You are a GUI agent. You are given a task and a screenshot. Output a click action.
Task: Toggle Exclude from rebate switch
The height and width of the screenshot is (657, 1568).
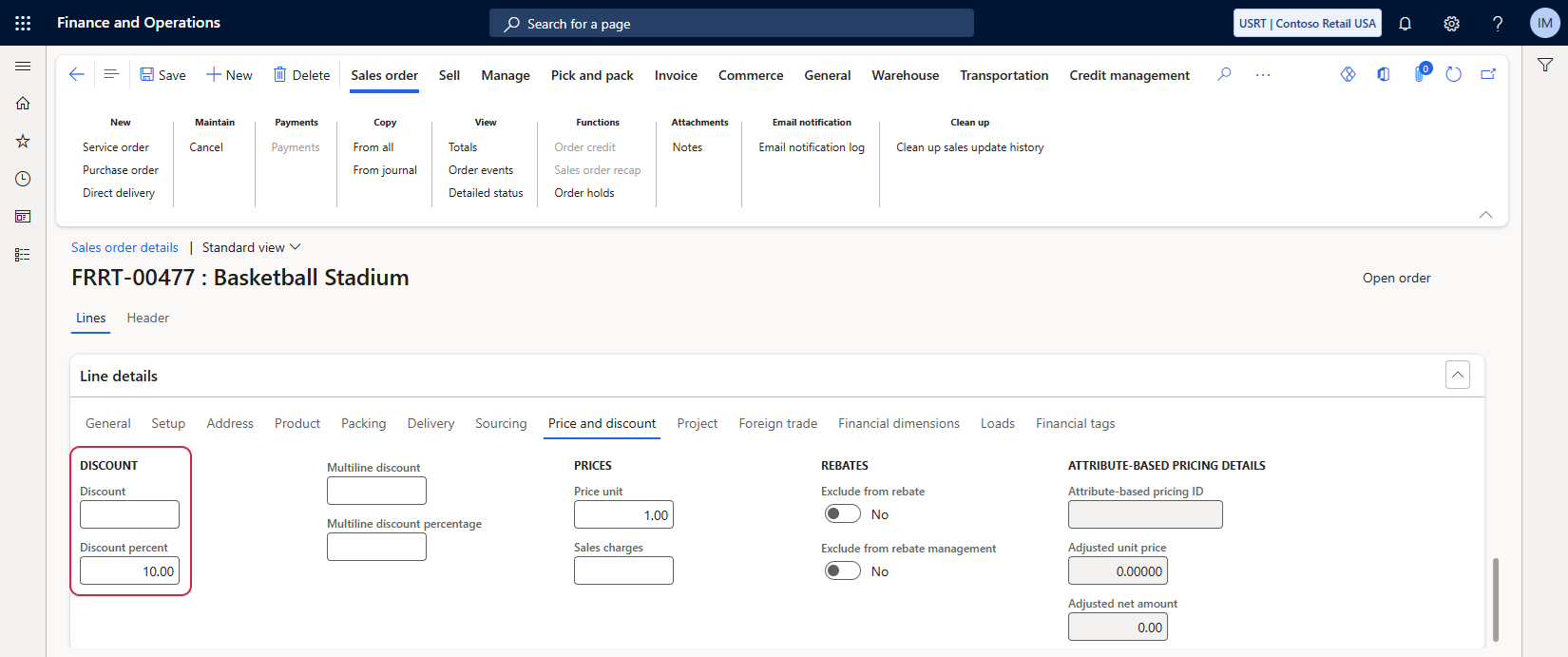(x=842, y=514)
